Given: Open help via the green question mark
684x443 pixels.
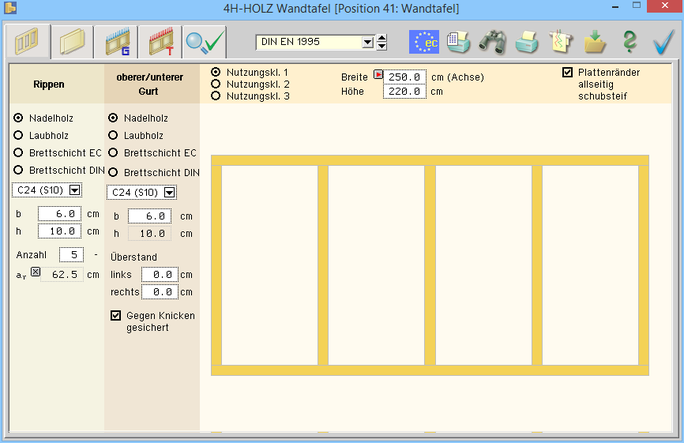Looking at the screenshot, I should [x=629, y=42].
